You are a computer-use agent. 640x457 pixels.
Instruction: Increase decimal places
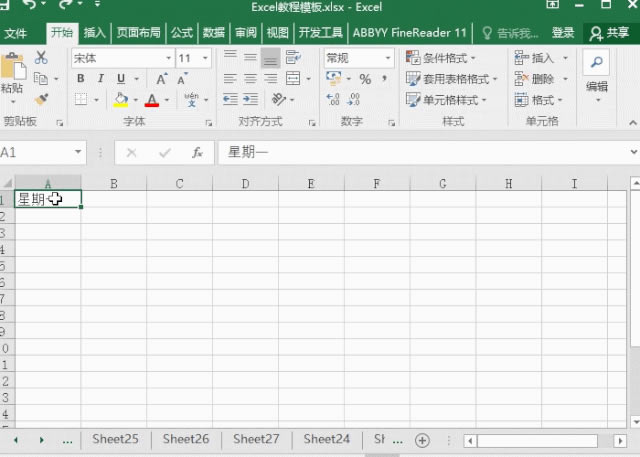click(333, 99)
